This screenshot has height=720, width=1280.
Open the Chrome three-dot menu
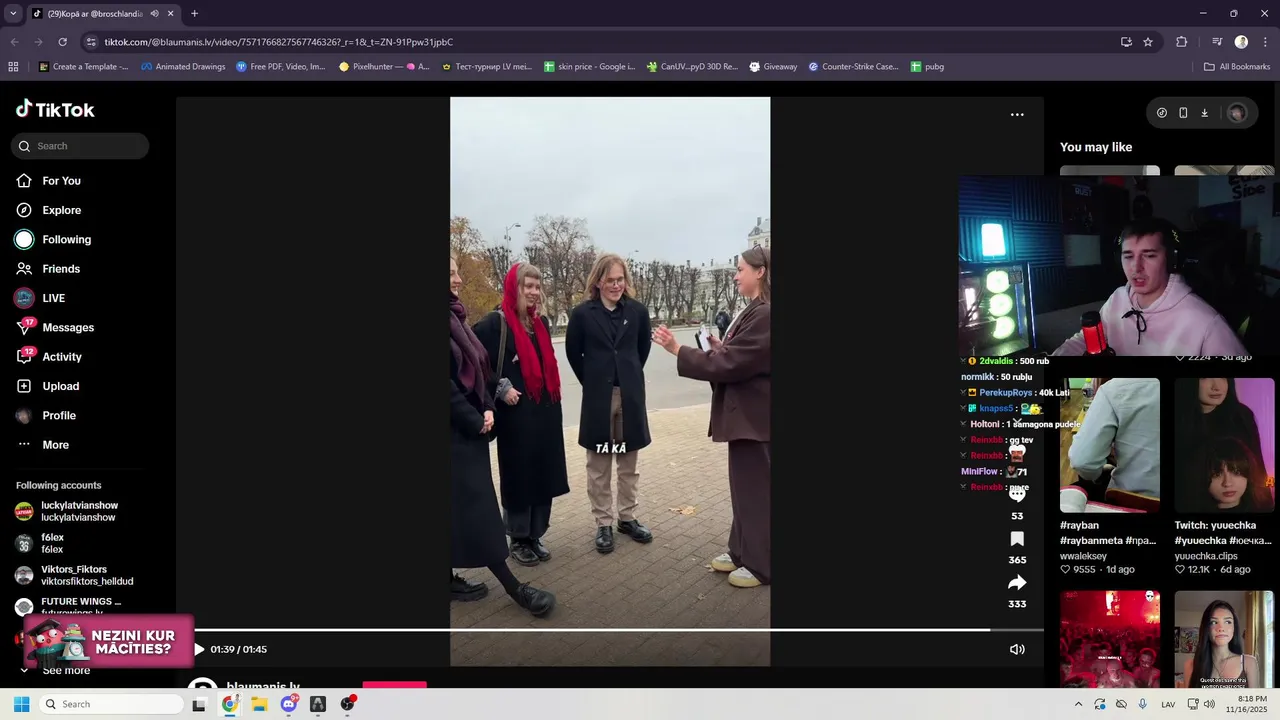click(1266, 42)
